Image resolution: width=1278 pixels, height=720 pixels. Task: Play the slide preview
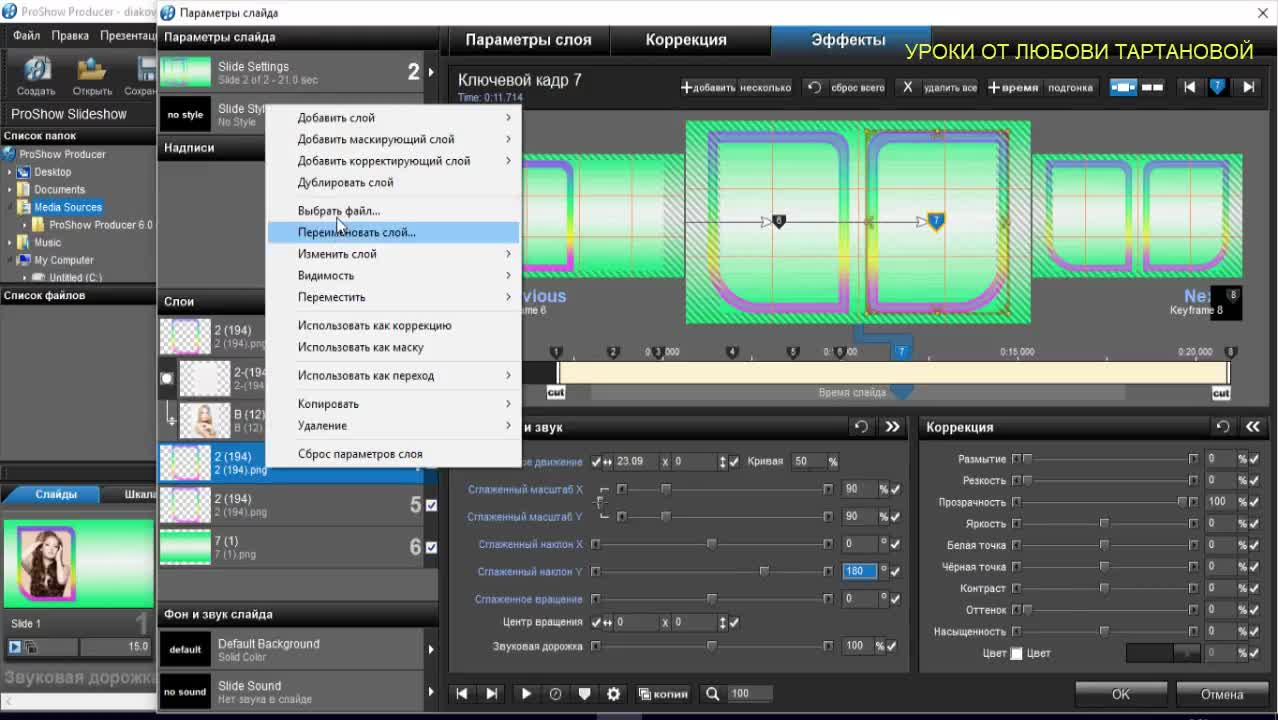[x=526, y=694]
